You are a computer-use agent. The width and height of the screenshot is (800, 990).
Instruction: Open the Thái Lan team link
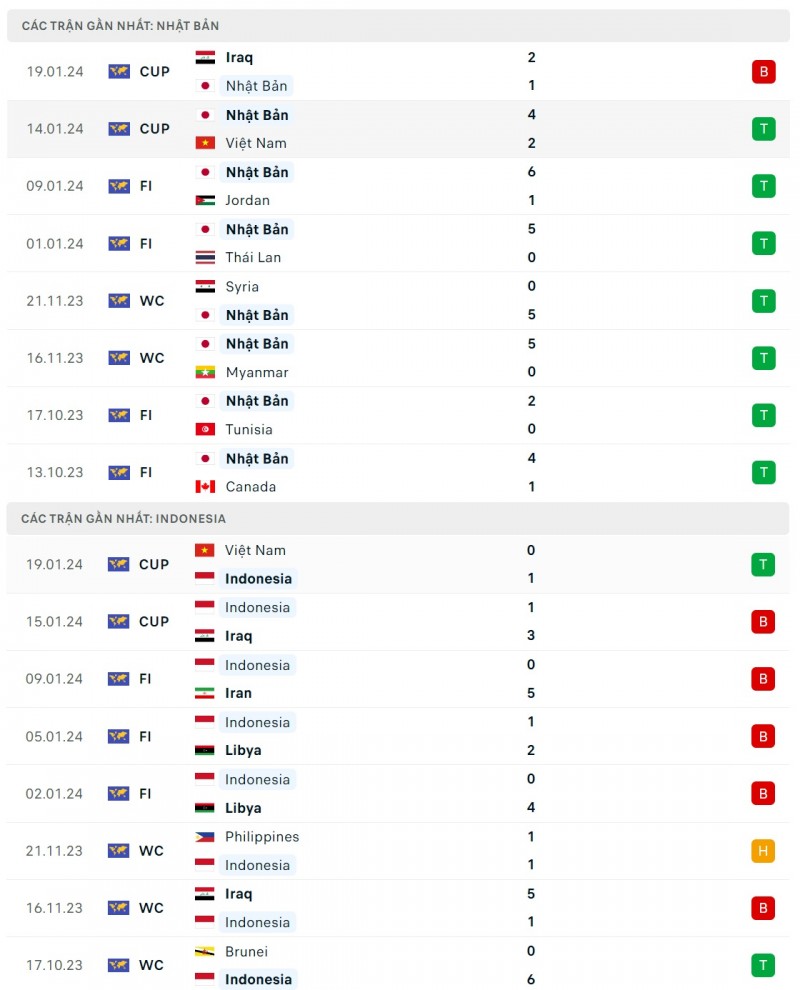point(253,257)
